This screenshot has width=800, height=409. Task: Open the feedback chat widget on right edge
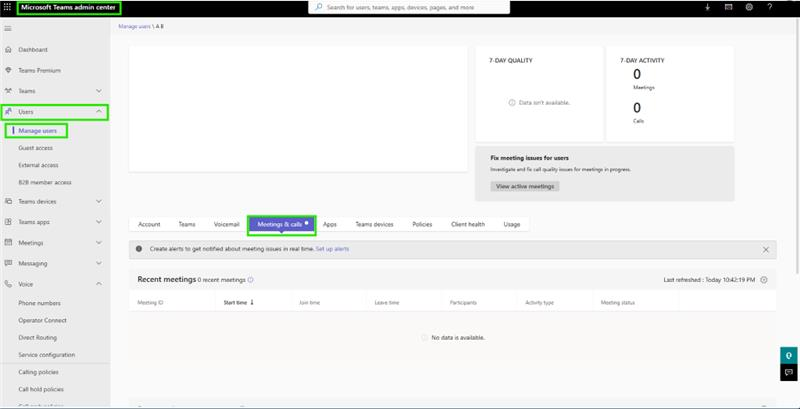click(x=788, y=372)
